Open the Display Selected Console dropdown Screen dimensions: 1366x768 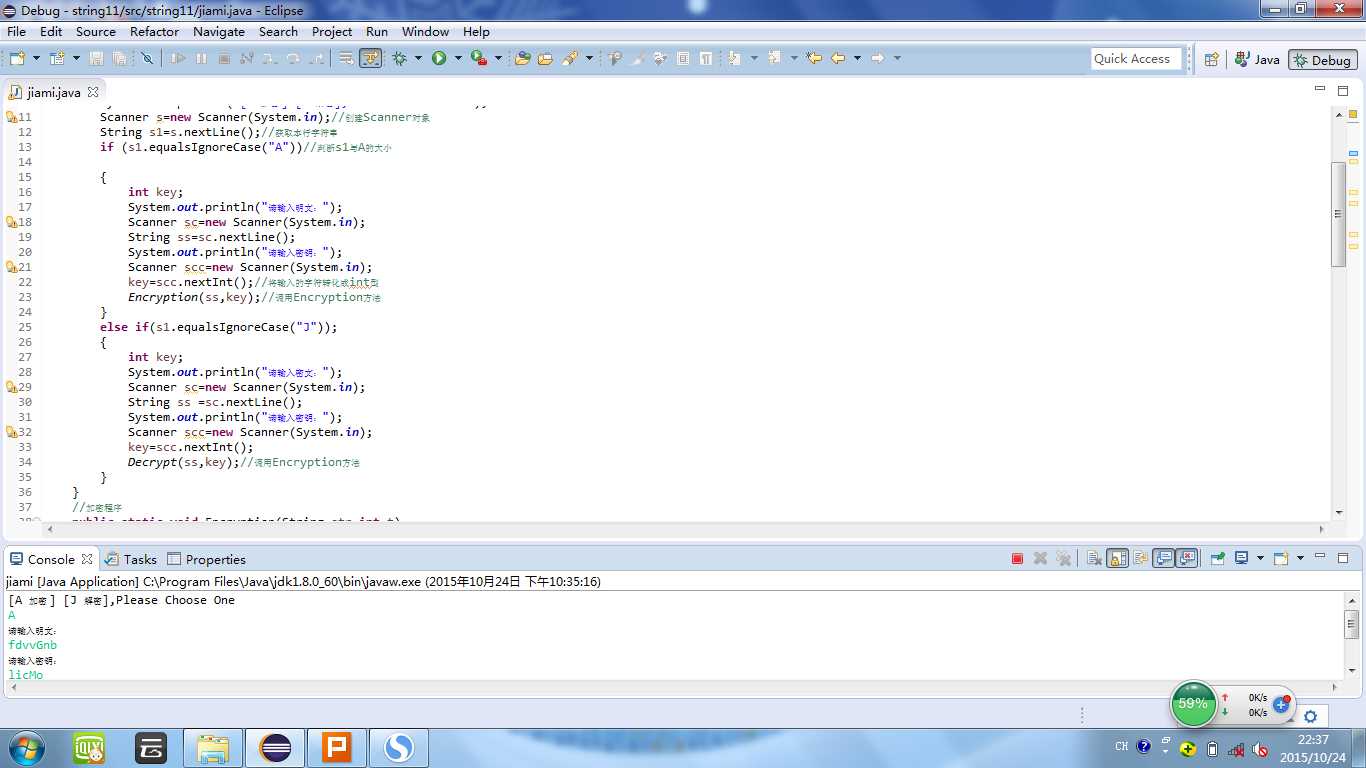[x=1260, y=558]
